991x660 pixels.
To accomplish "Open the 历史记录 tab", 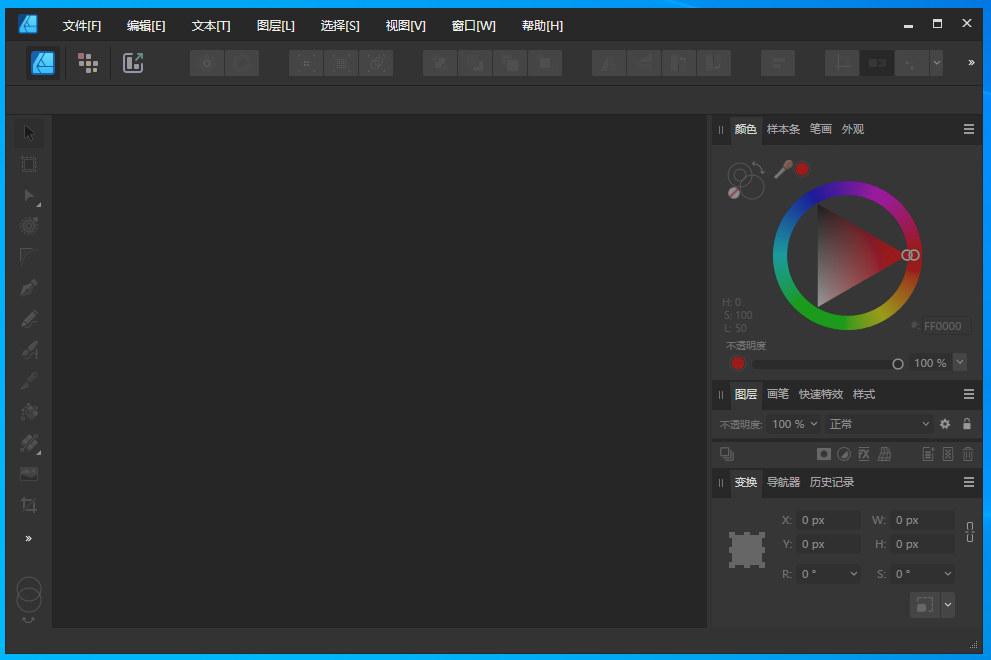I will pyautogui.click(x=831, y=482).
